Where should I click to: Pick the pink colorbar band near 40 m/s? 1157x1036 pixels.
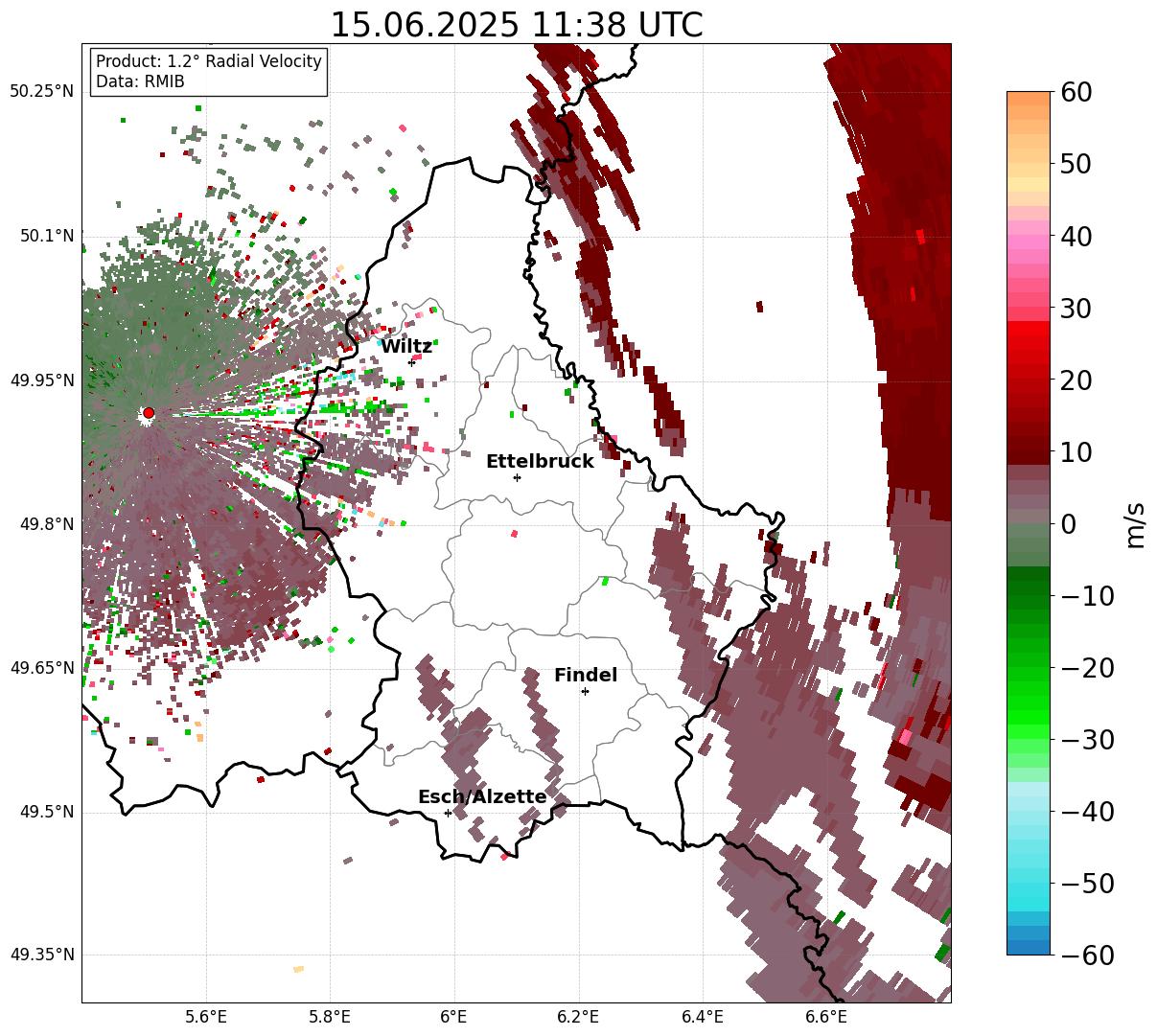tap(1029, 236)
